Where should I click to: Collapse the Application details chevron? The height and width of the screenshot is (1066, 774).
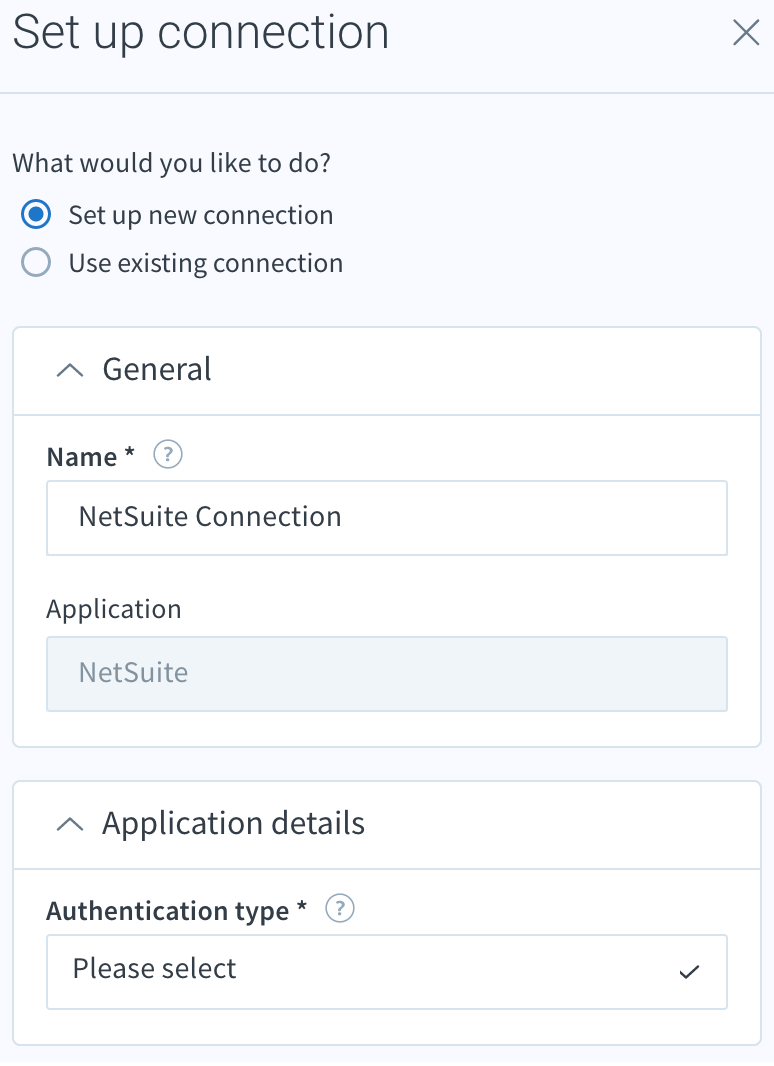click(x=70, y=825)
